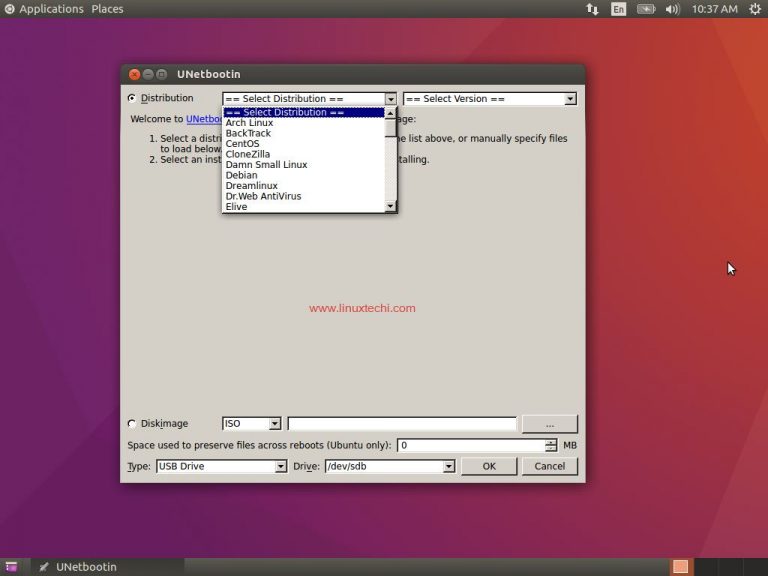Open the Select Version dropdown
The width and height of the screenshot is (768, 576).
tap(570, 99)
